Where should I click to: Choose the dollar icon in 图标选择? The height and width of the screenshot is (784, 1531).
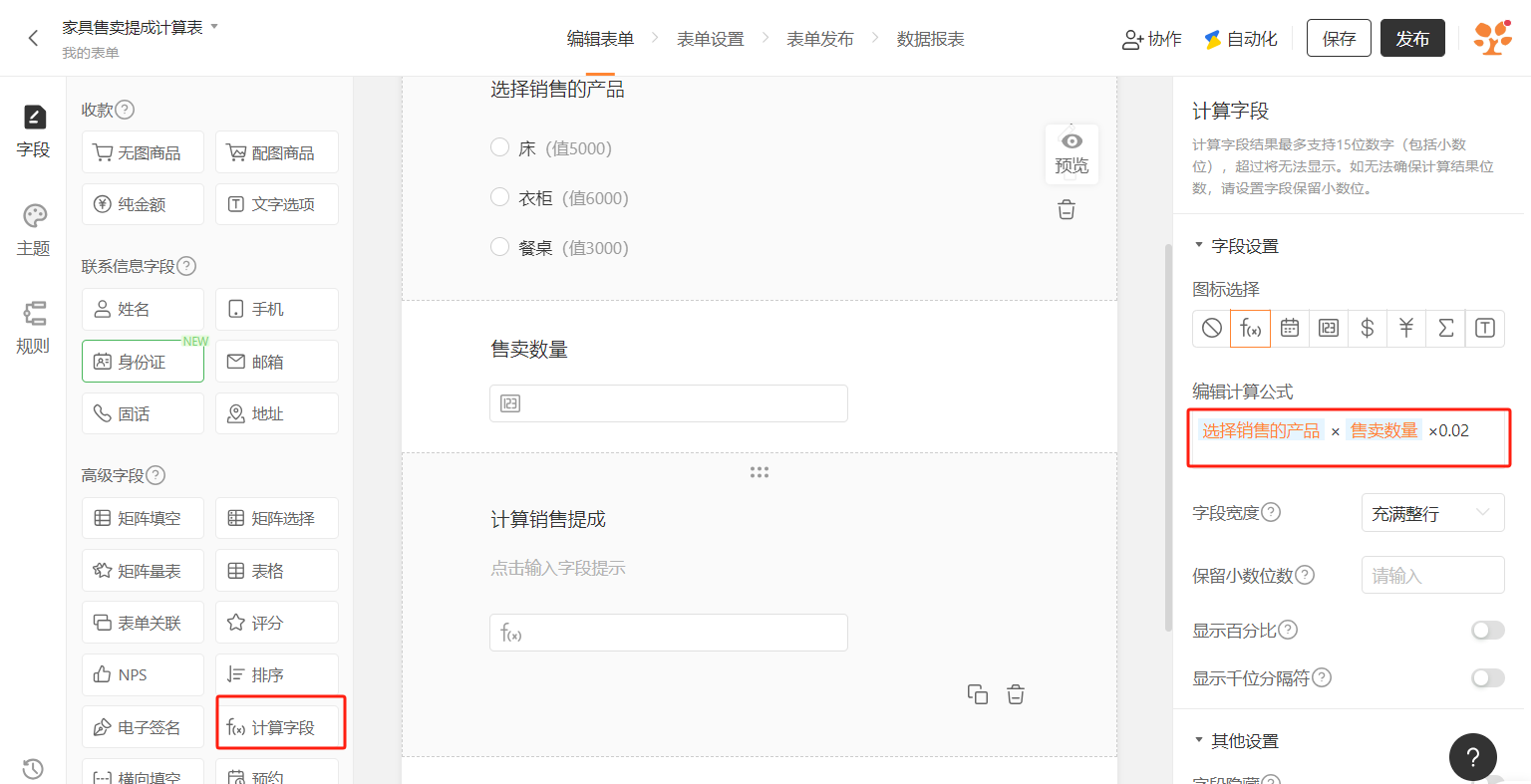coord(1368,328)
